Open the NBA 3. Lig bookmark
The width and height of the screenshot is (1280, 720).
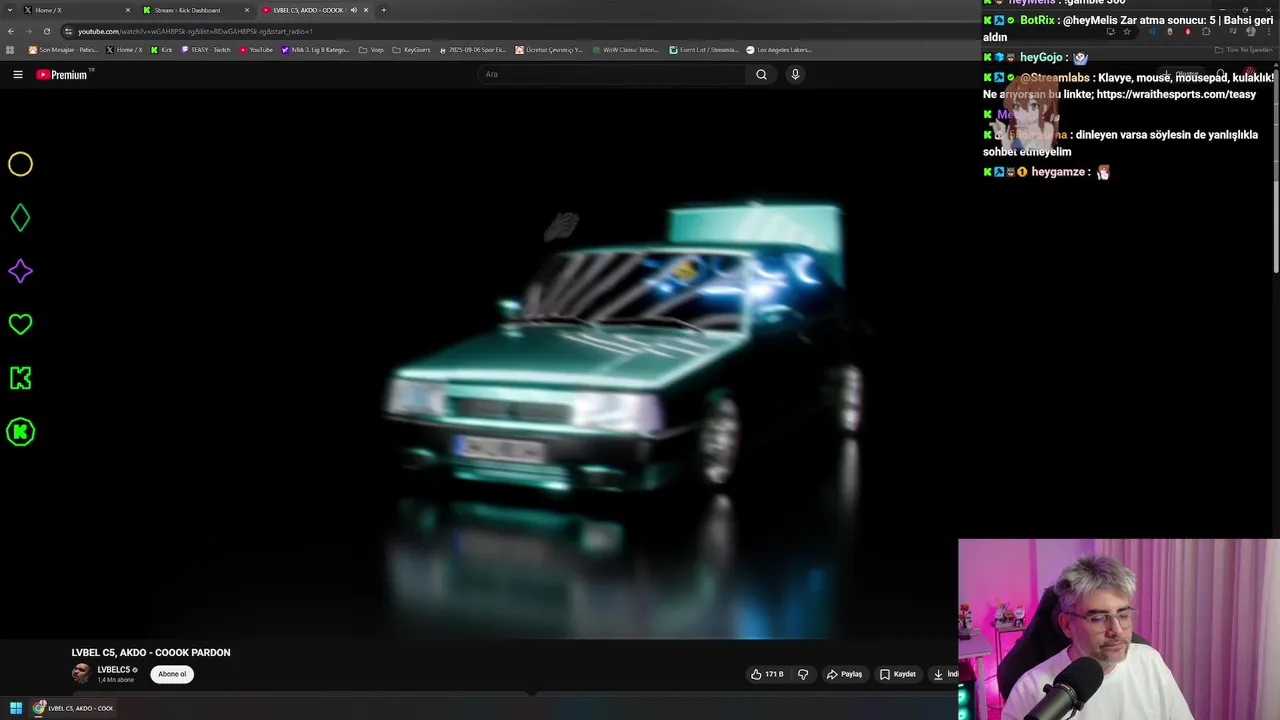[x=316, y=50]
